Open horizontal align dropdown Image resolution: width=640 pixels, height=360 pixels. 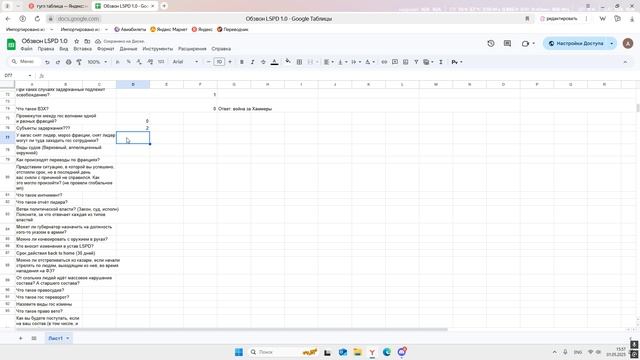point(328,62)
